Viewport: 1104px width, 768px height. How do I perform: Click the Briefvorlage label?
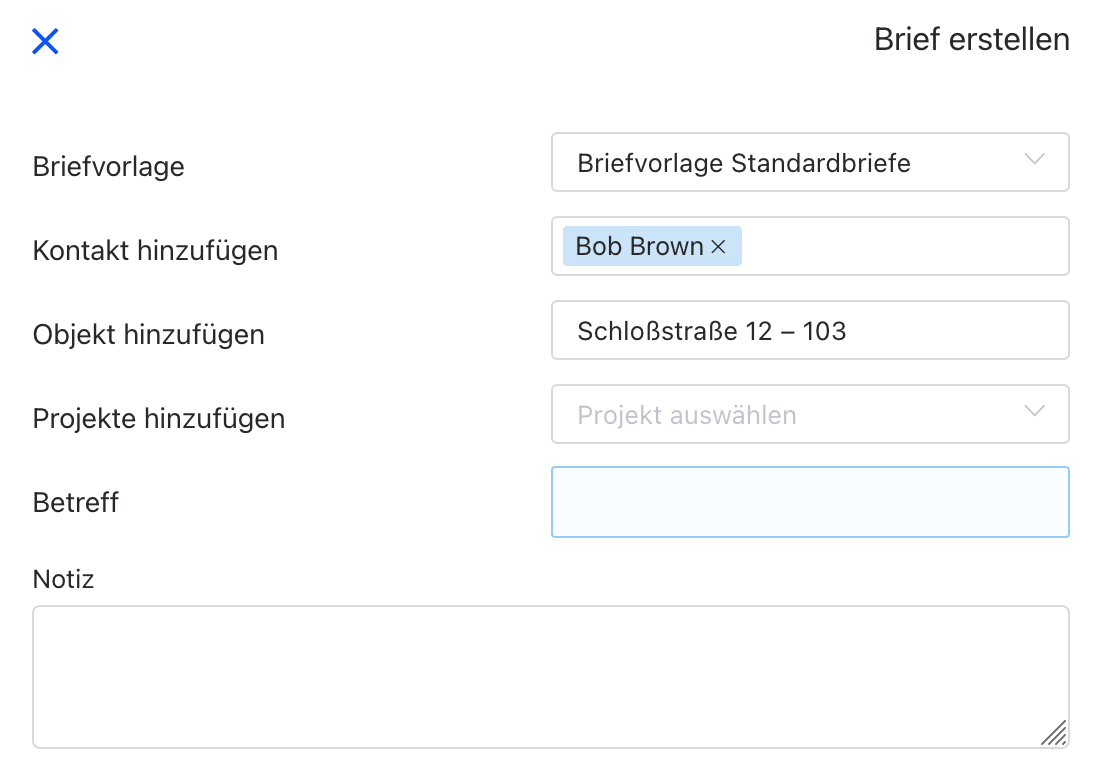click(x=109, y=166)
